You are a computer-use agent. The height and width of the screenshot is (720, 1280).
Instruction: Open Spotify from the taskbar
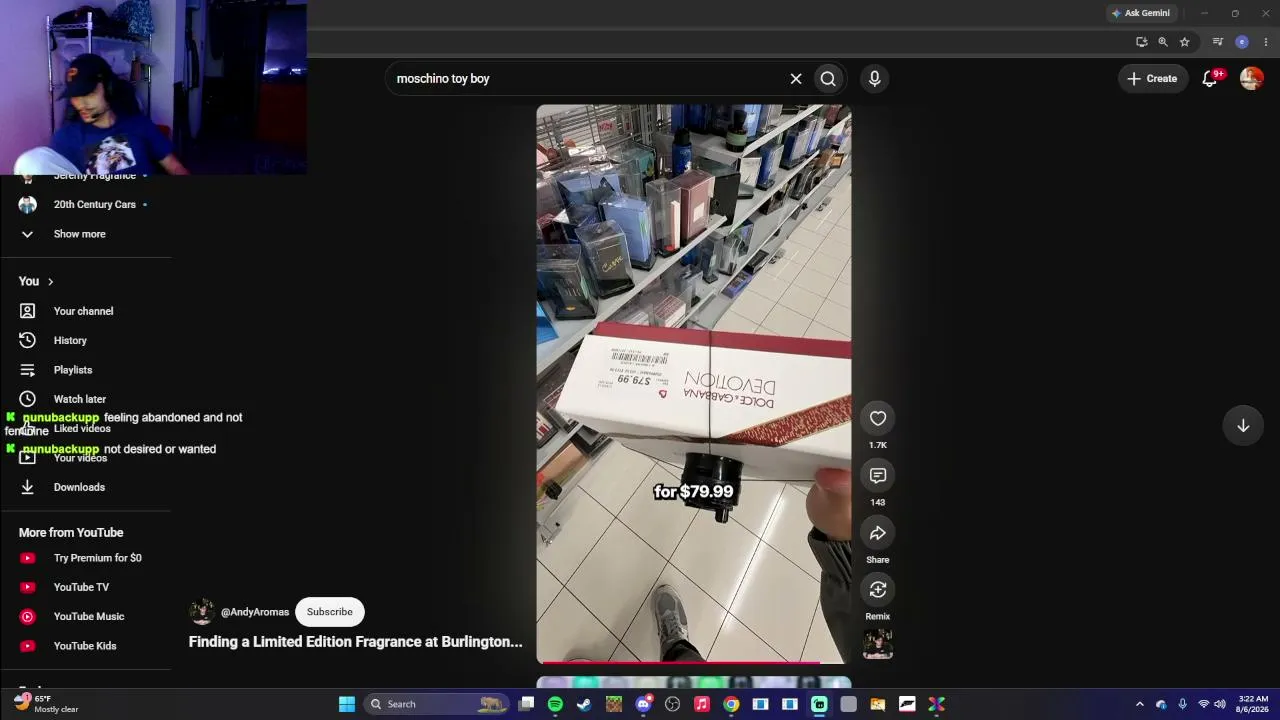pyautogui.click(x=555, y=704)
